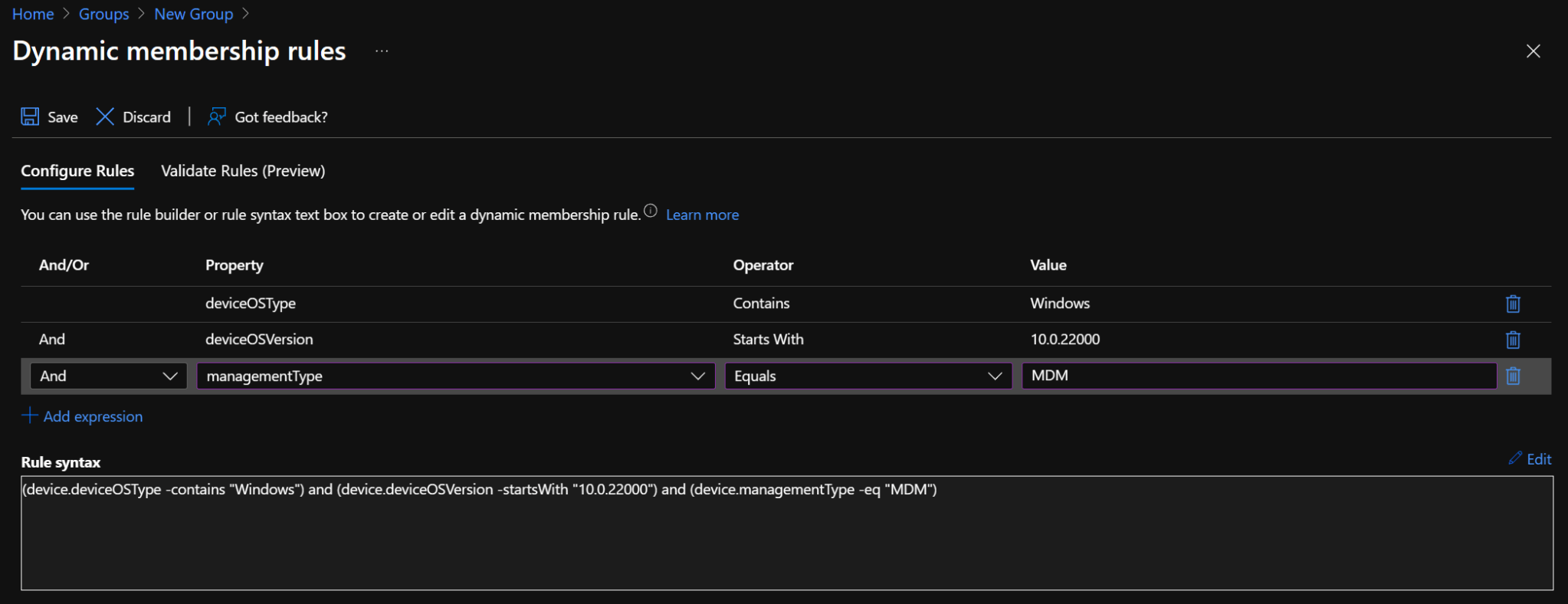Click the 10.0.22000 value cell
Image resolution: width=1568 pixels, height=604 pixels.
pos(1065,340)
